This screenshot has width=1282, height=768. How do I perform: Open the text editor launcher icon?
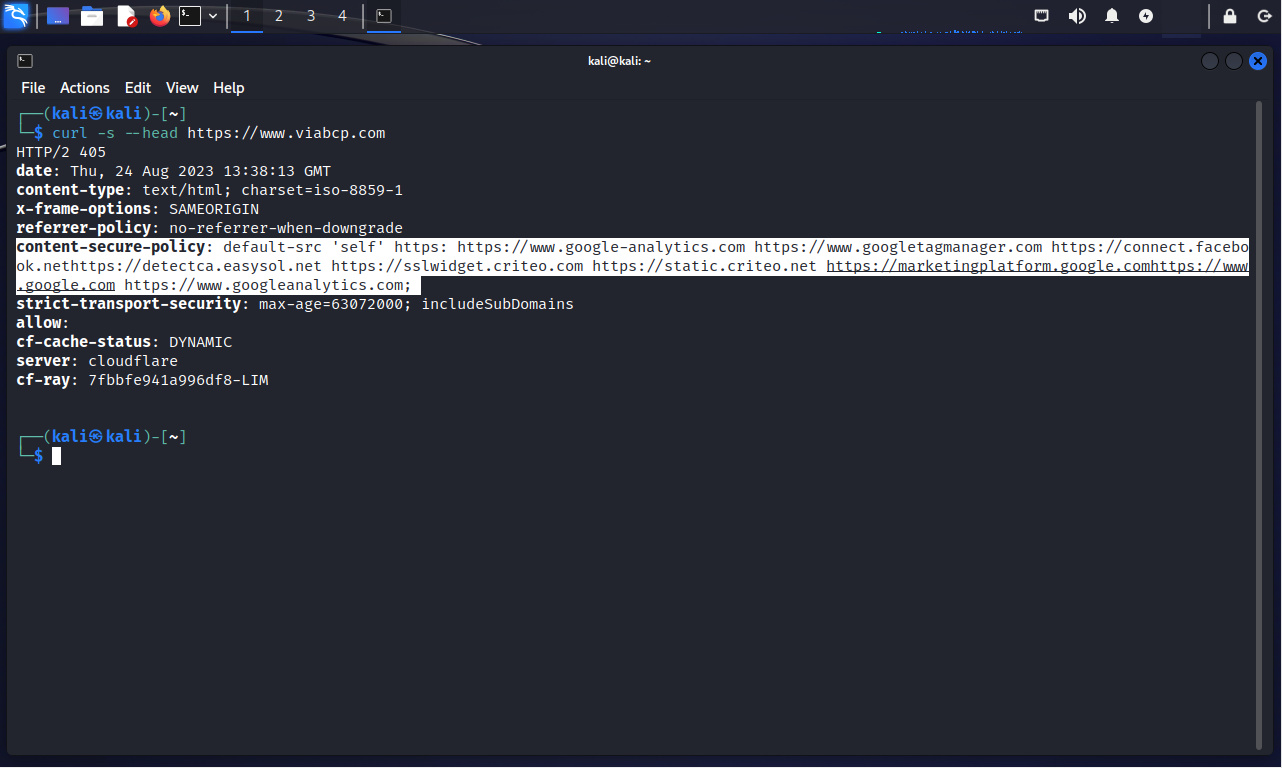tap(126, 16)
